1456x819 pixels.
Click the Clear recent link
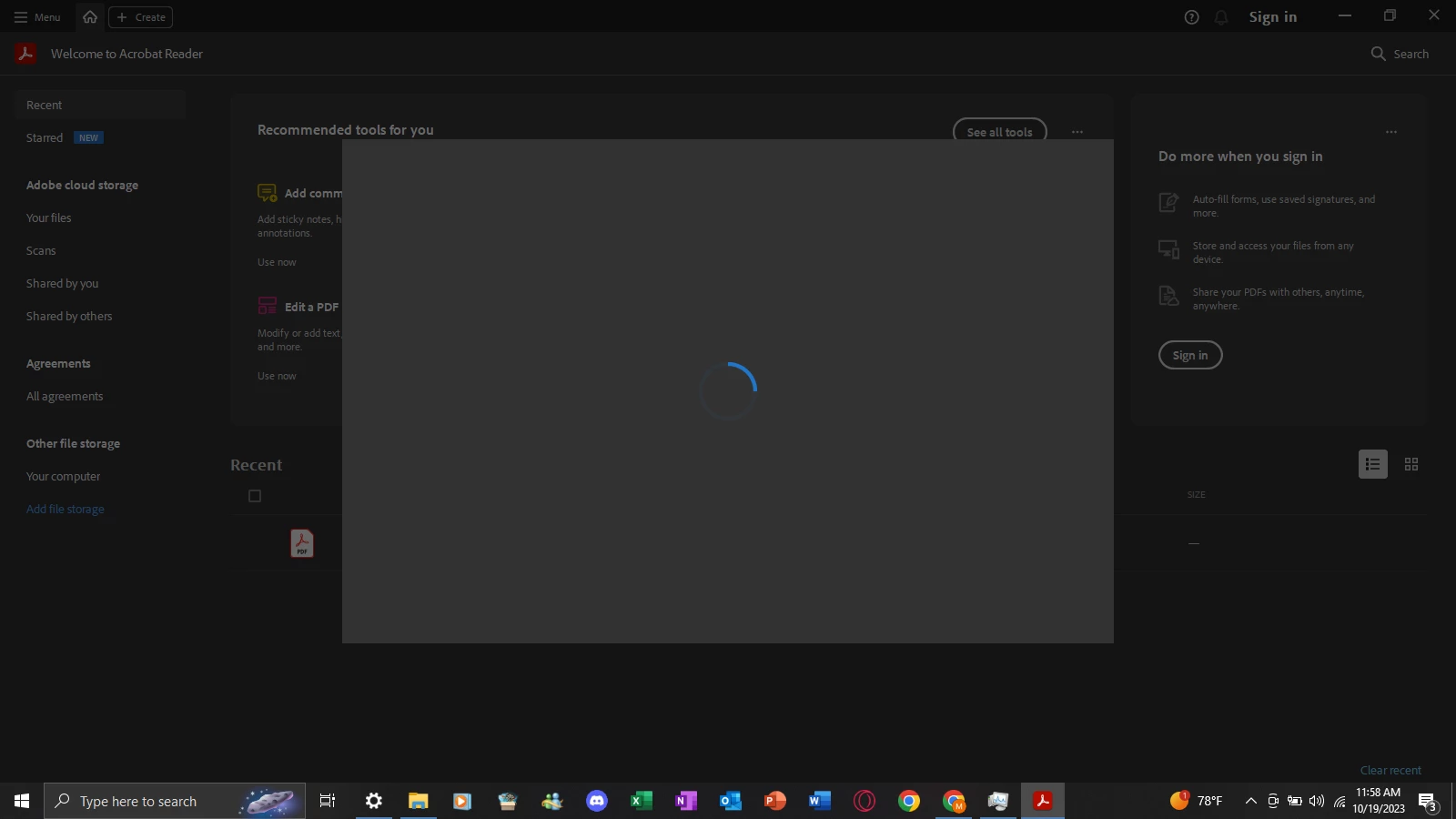[1390, 771]
